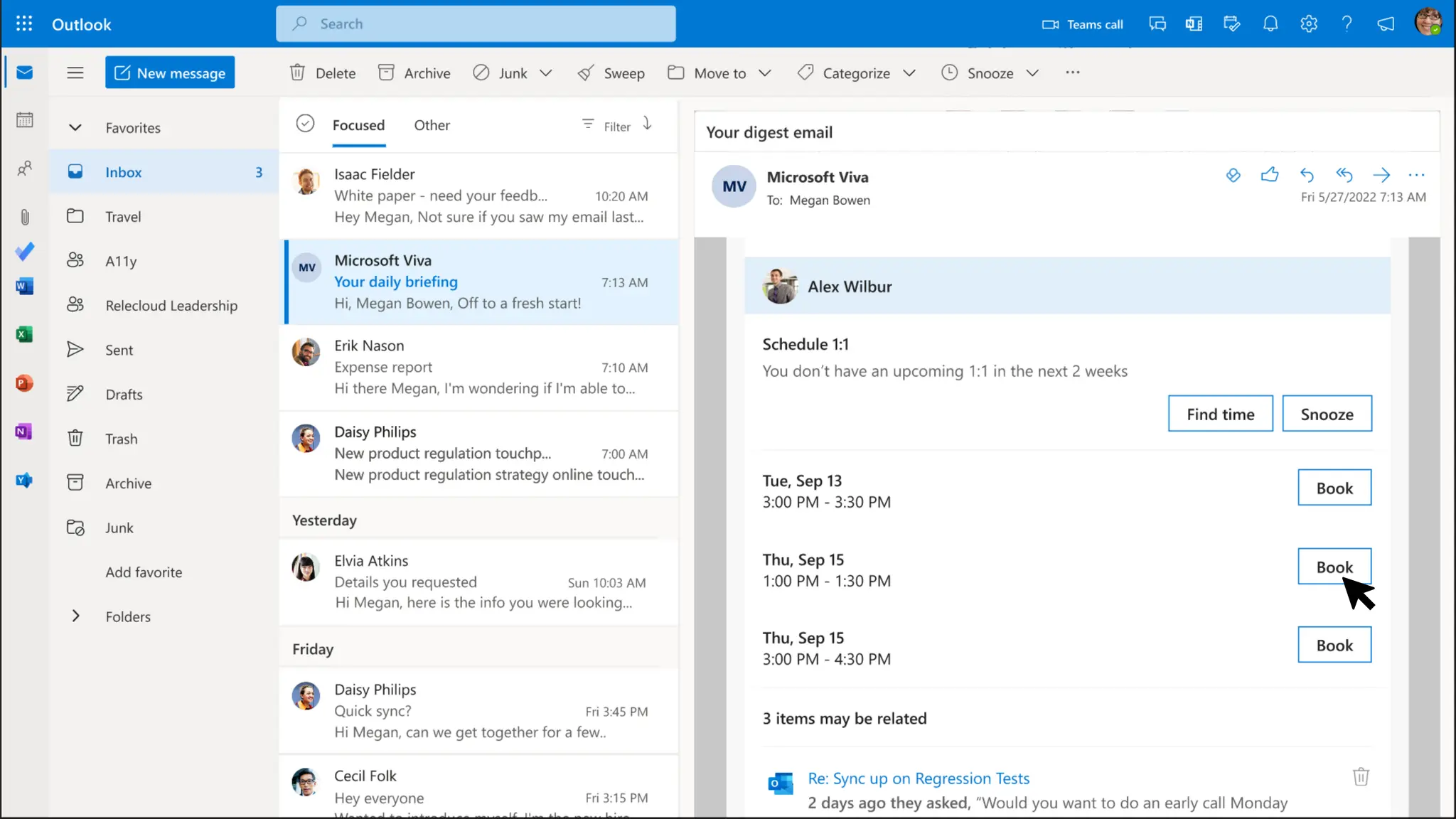The width and height of the screenshot is (1456, 819).
Task: Launch Excel from the app rail
Action: pos(24,334)
